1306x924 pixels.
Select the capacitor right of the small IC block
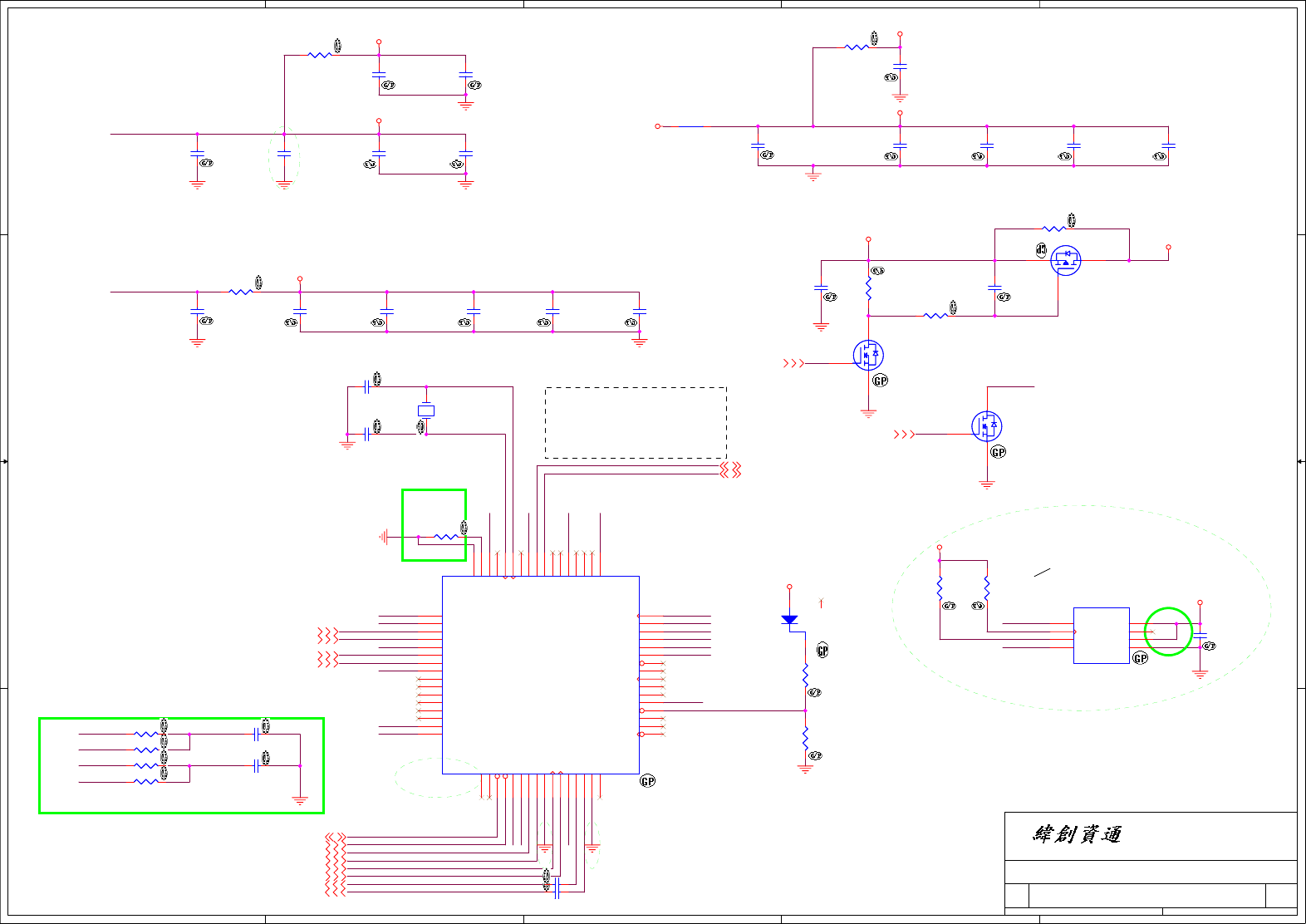pyautogui.click(x=1200, y=636)
